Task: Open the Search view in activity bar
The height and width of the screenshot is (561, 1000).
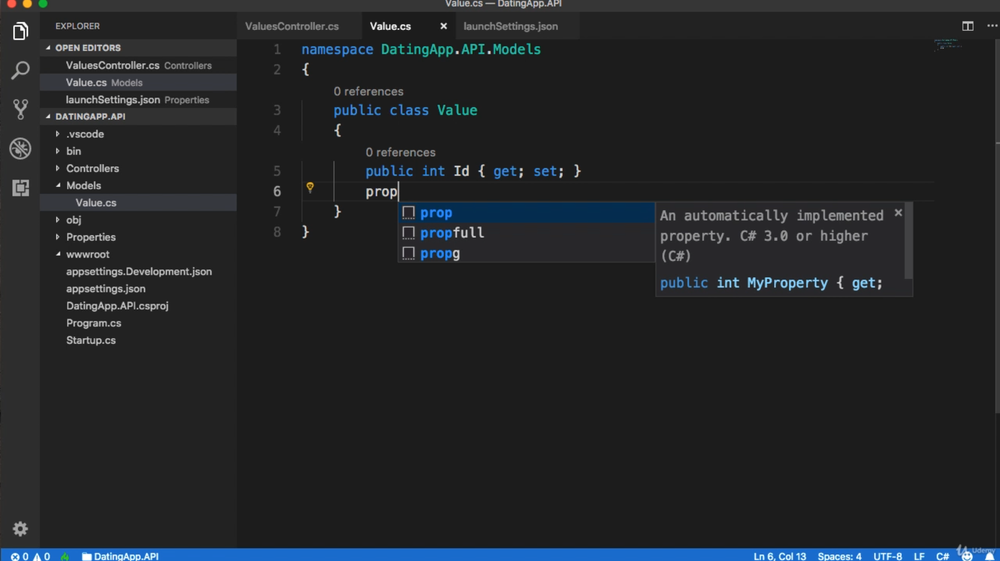Action: pos(20,70)
